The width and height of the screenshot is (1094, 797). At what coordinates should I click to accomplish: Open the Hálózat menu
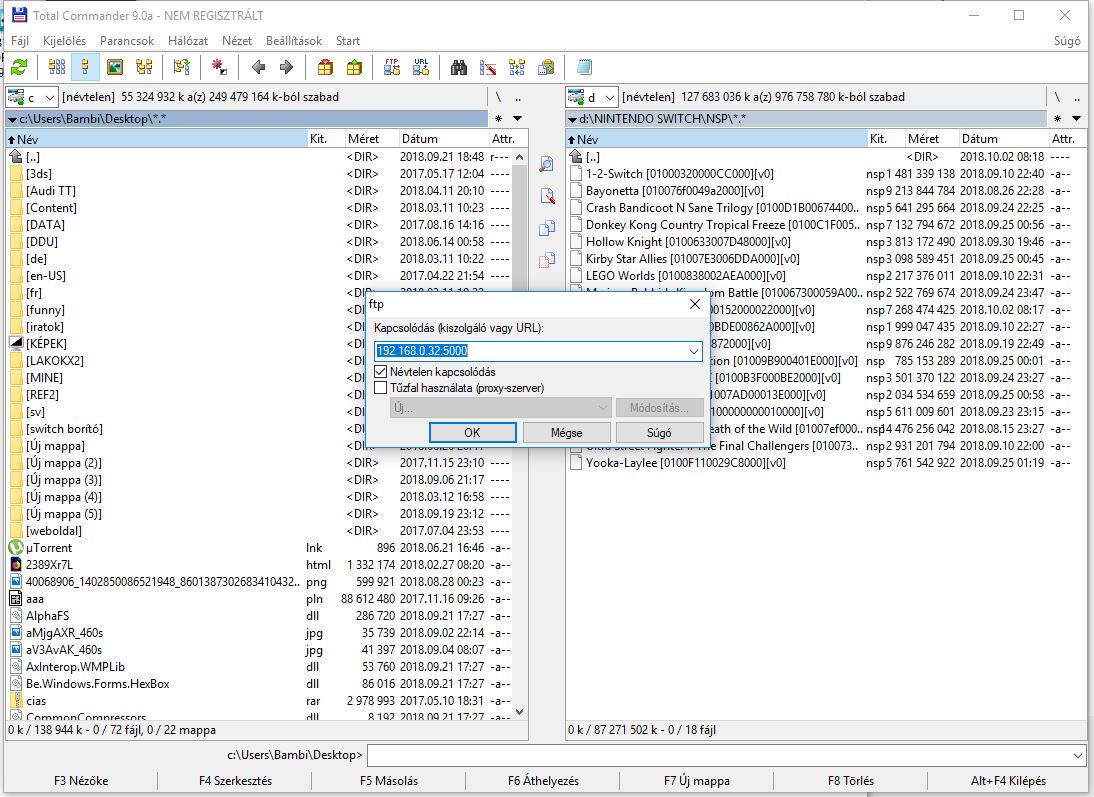tap(188, 40)
